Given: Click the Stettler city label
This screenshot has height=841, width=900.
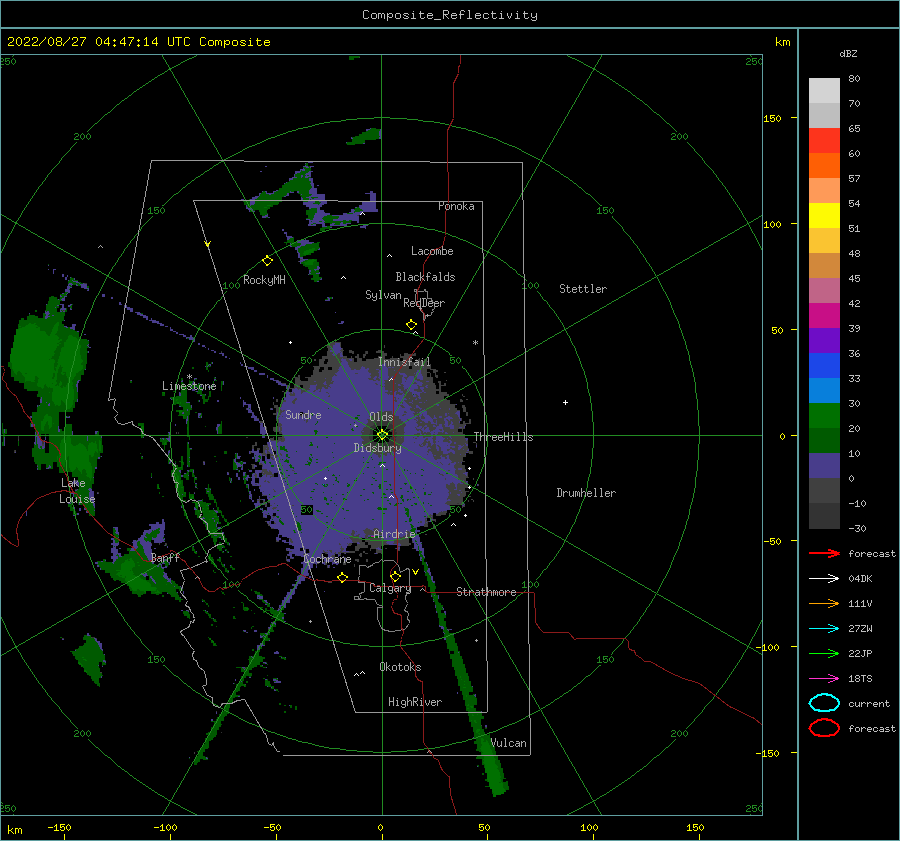Looking at the screenshot, I should 583,289.
